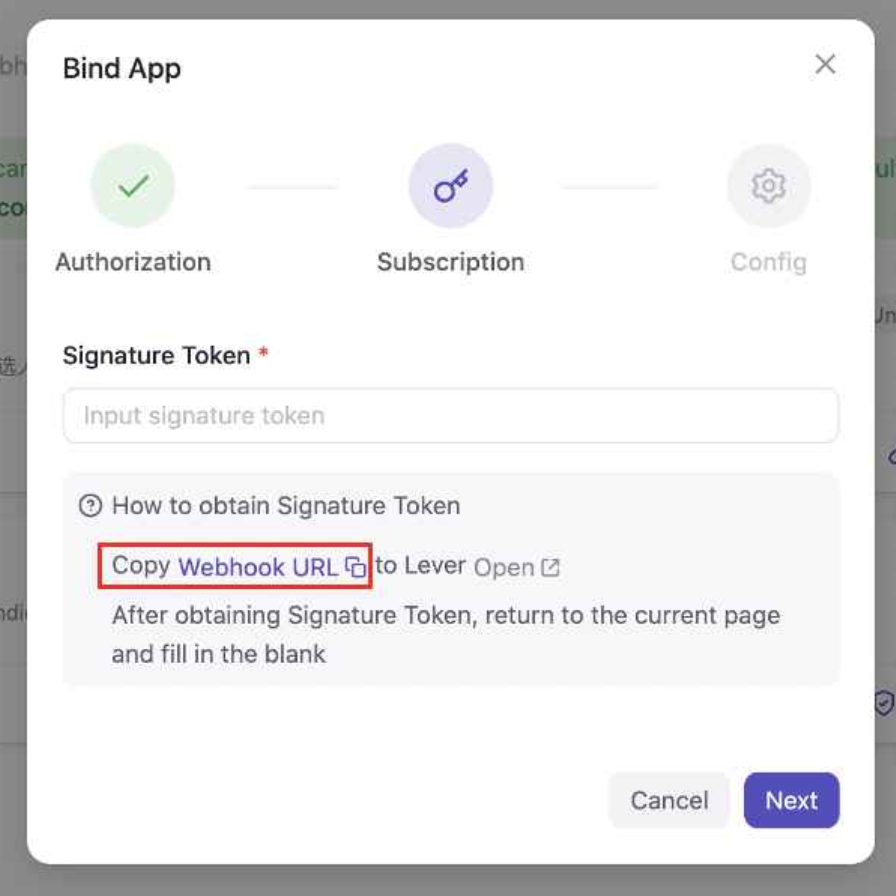The image size is (896, 896).
Task: Click the green Authorization checkmark icon
Action: tap(133, 186)
